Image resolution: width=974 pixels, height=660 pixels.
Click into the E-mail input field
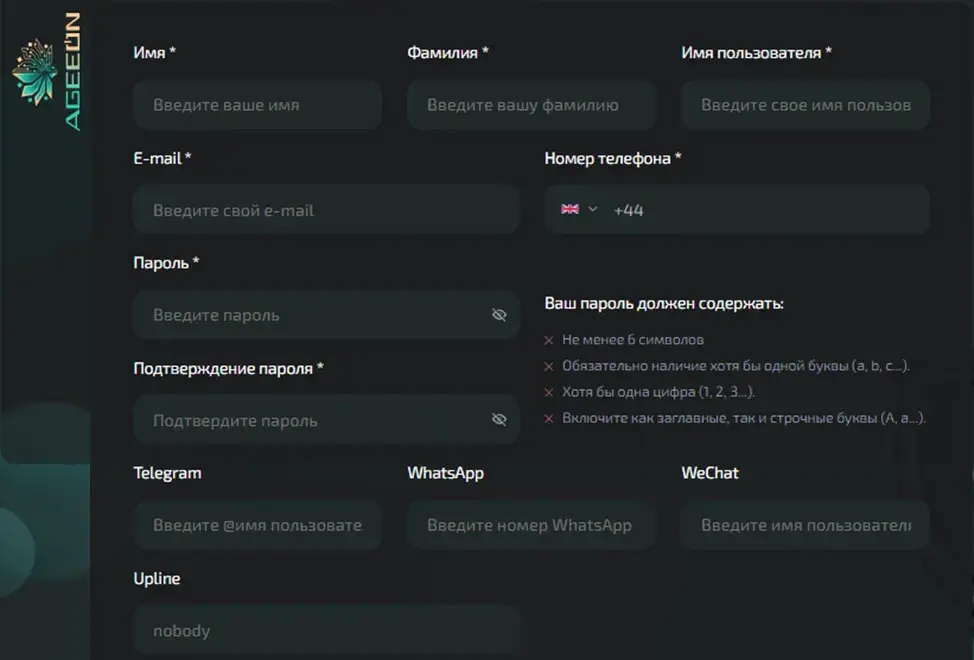[x=326, y=210]
